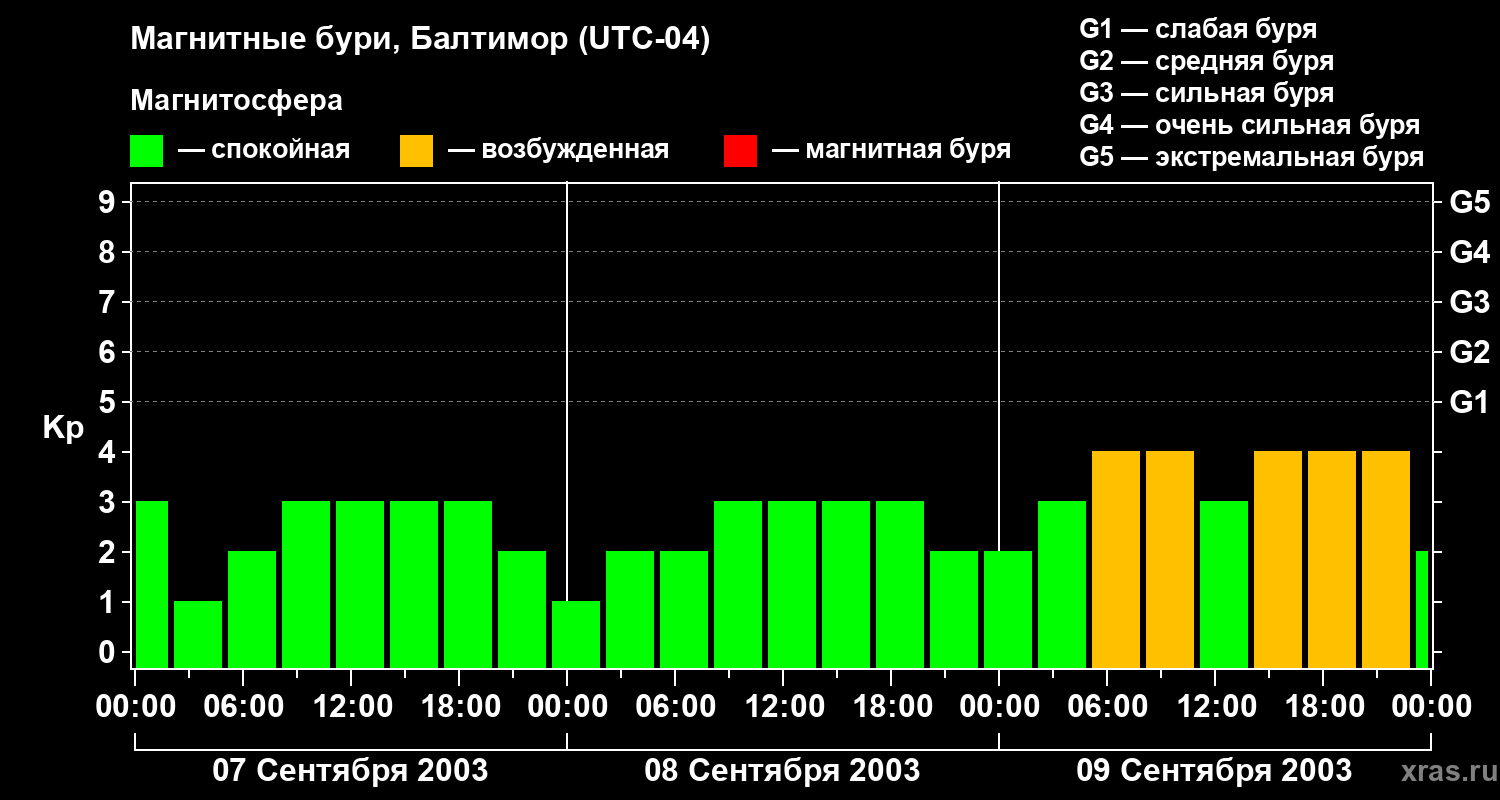
Task: Click the Kp 3 bar at 03:00 on 09 September
Action: point(1062,584)
